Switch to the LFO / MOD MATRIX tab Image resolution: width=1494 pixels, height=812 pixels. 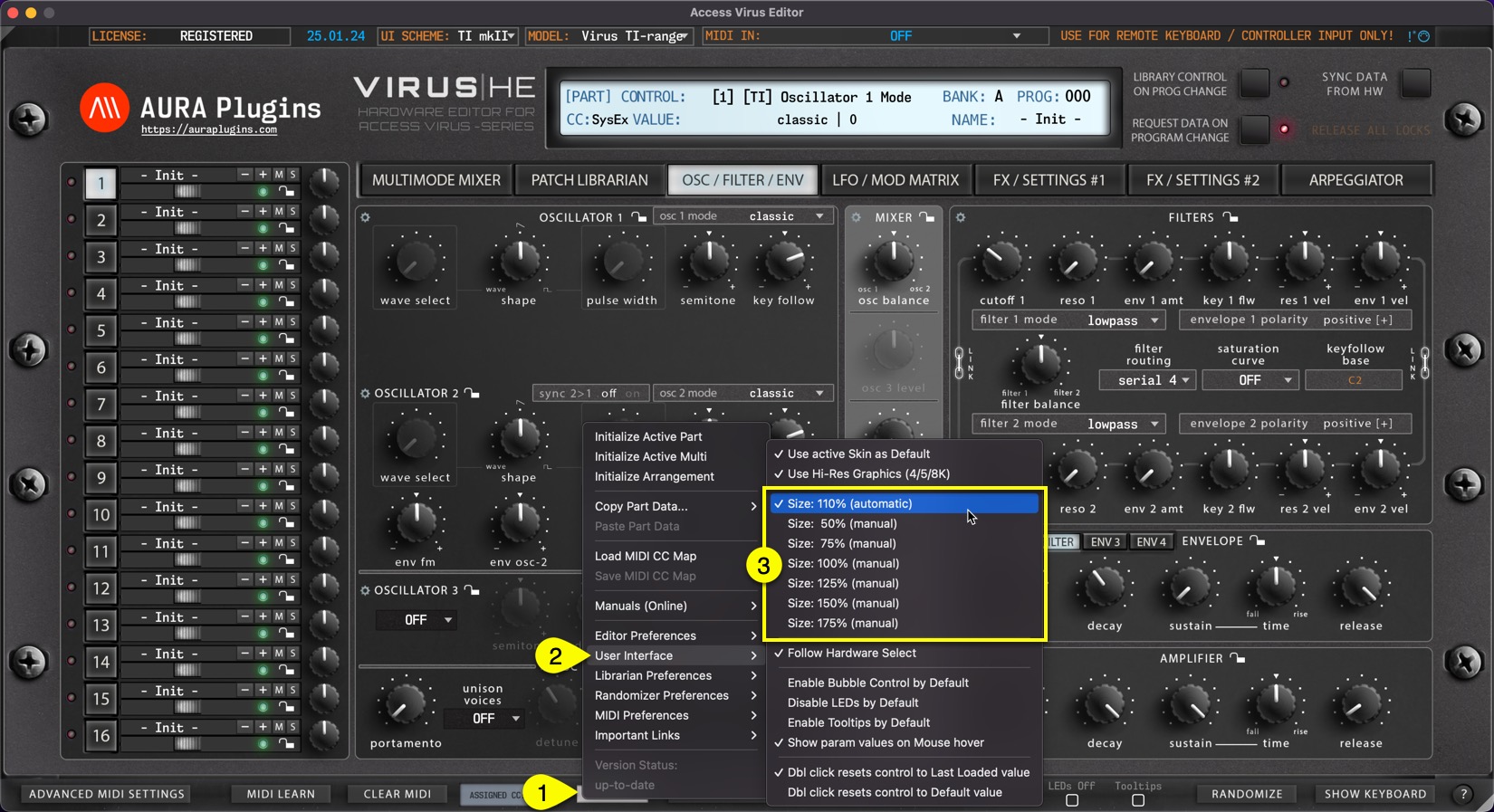[x=895, y=180]
